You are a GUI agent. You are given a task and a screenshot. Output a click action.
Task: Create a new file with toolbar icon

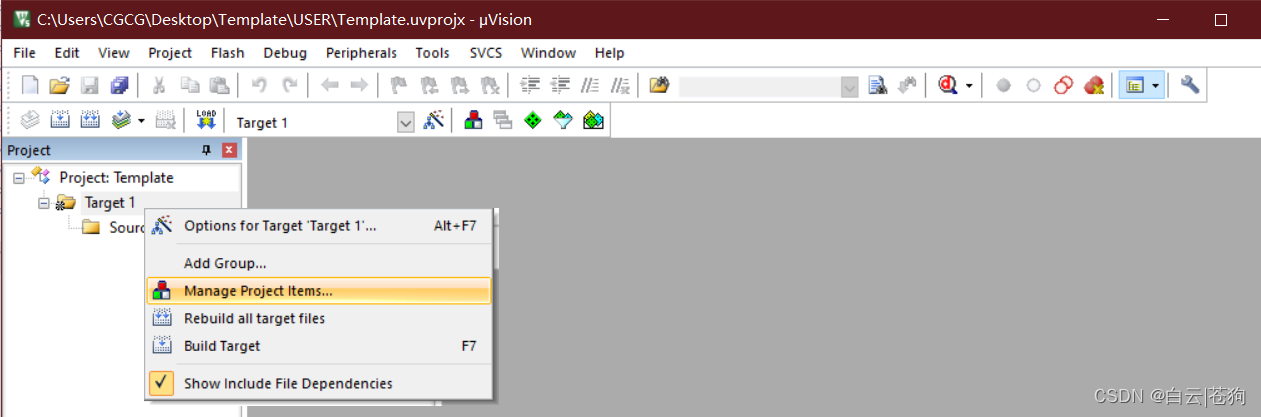(31, 86)
